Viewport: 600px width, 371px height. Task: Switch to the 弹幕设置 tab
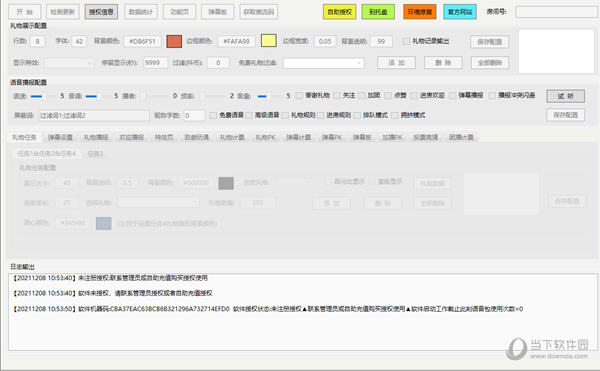coord(60,137)
